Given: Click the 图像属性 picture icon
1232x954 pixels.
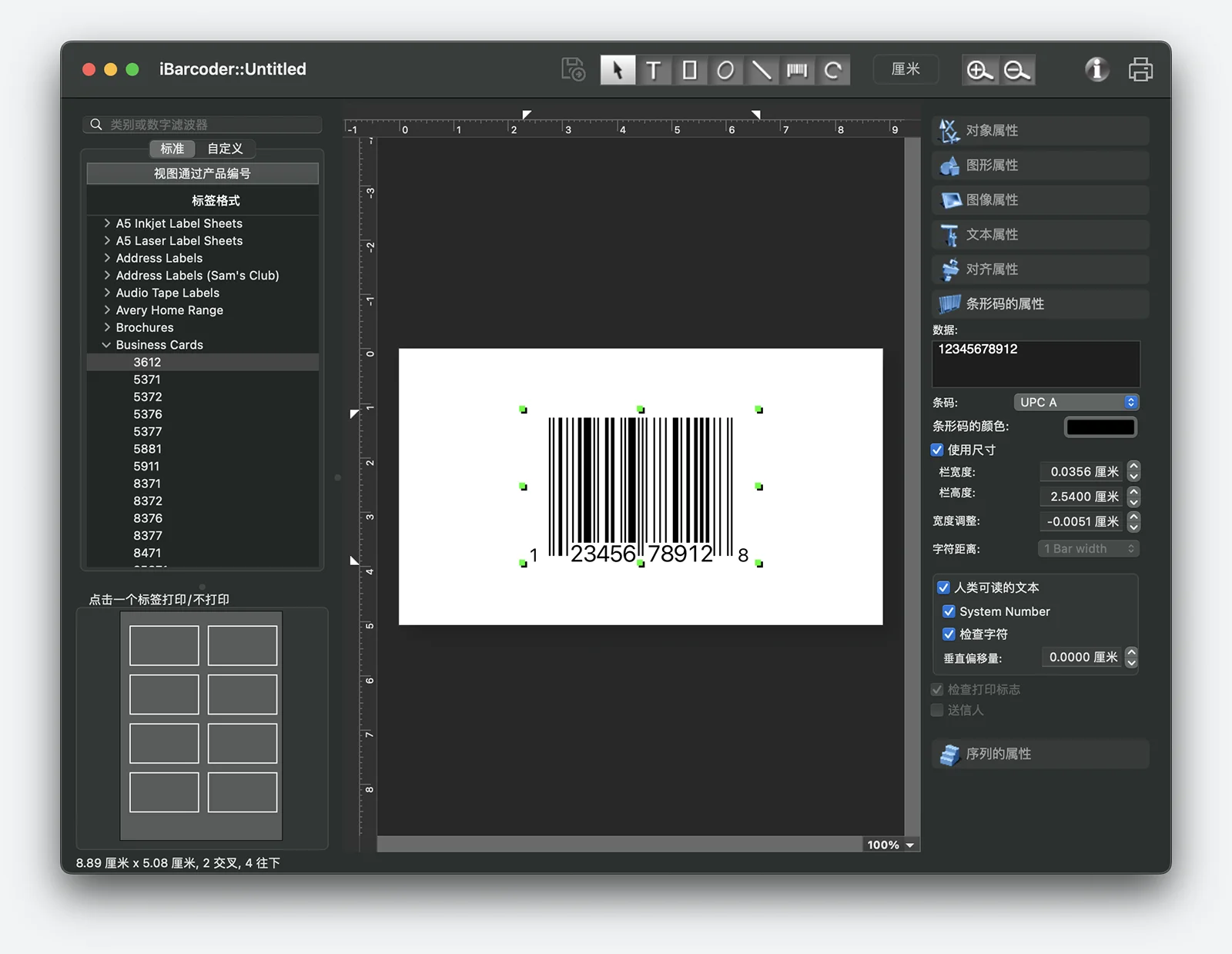Looking at the screenshot, I should tap(950, 200).
